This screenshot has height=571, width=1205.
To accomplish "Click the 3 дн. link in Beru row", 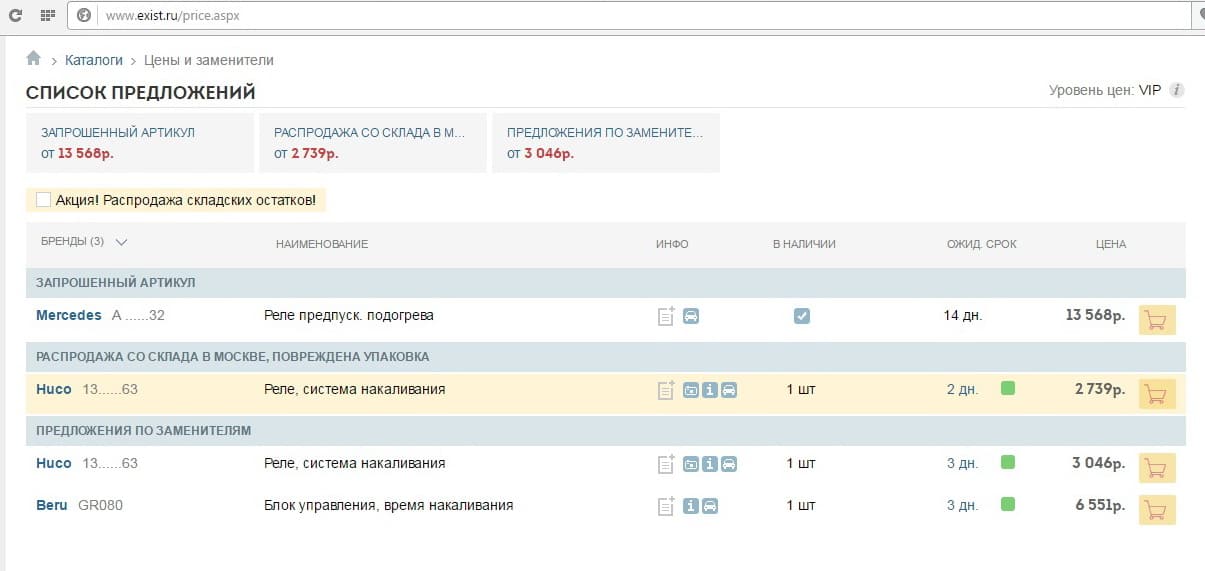I will click(x=962, y=505).
